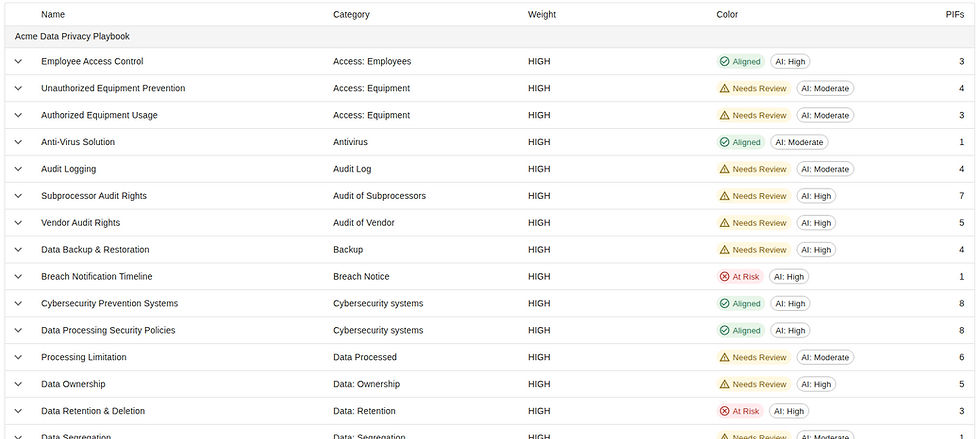Click At Risk badge for Breach Notification Timeline
This screenshot has height=439, width=980.
coord(740,276)
